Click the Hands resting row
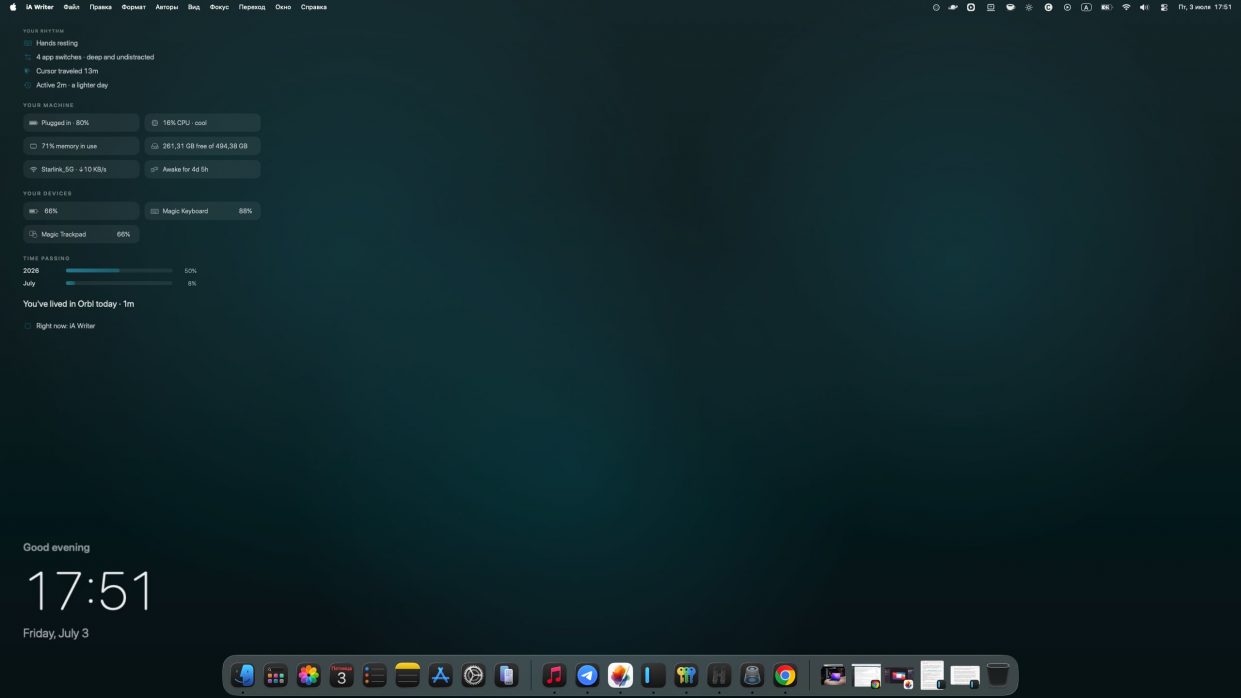Image resolution: width=1241 pixels, height=698 pixels. tap(50, 43)
